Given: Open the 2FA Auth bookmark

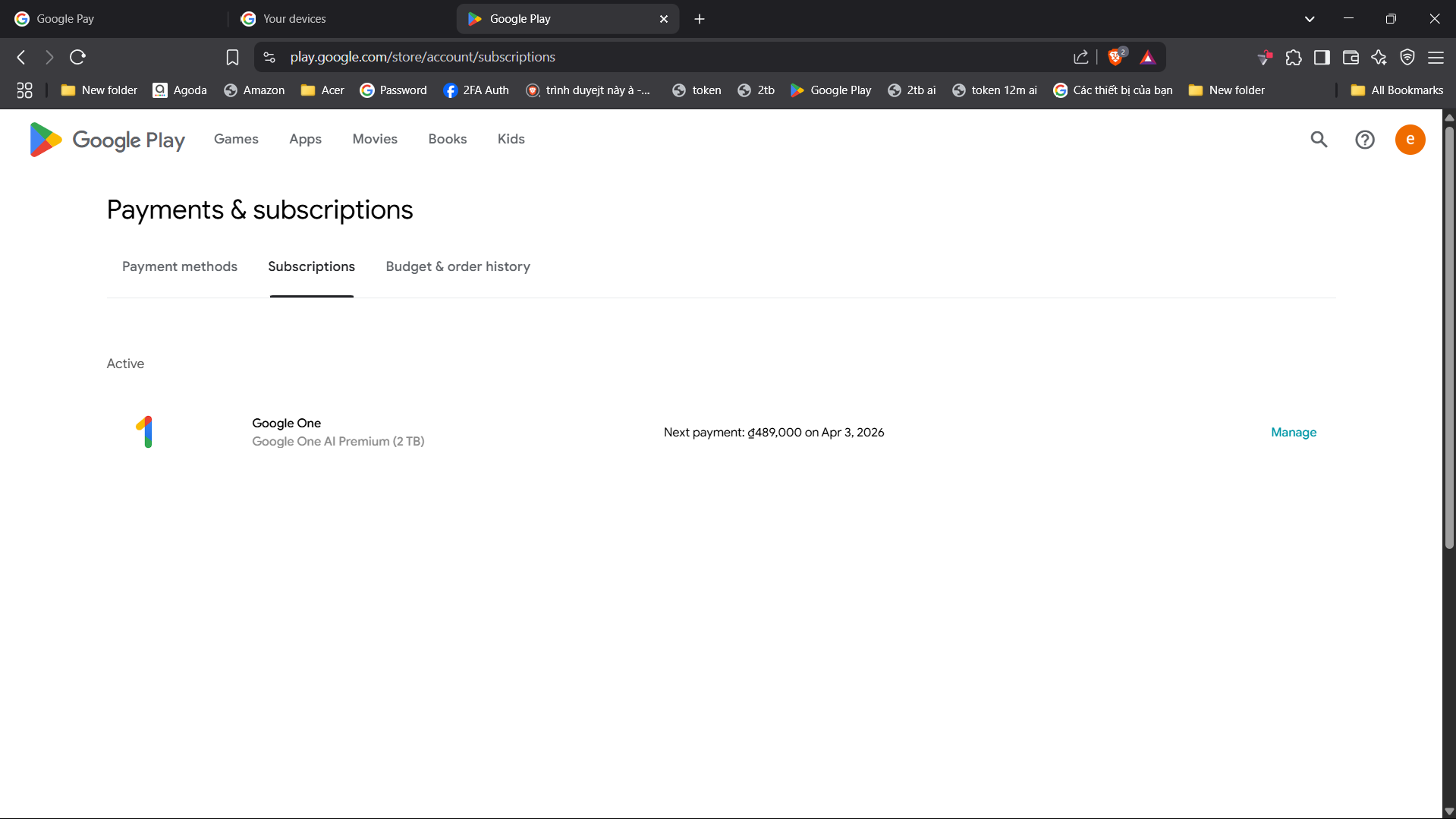Looking at the screenshot, I should [x=476, y=90].
